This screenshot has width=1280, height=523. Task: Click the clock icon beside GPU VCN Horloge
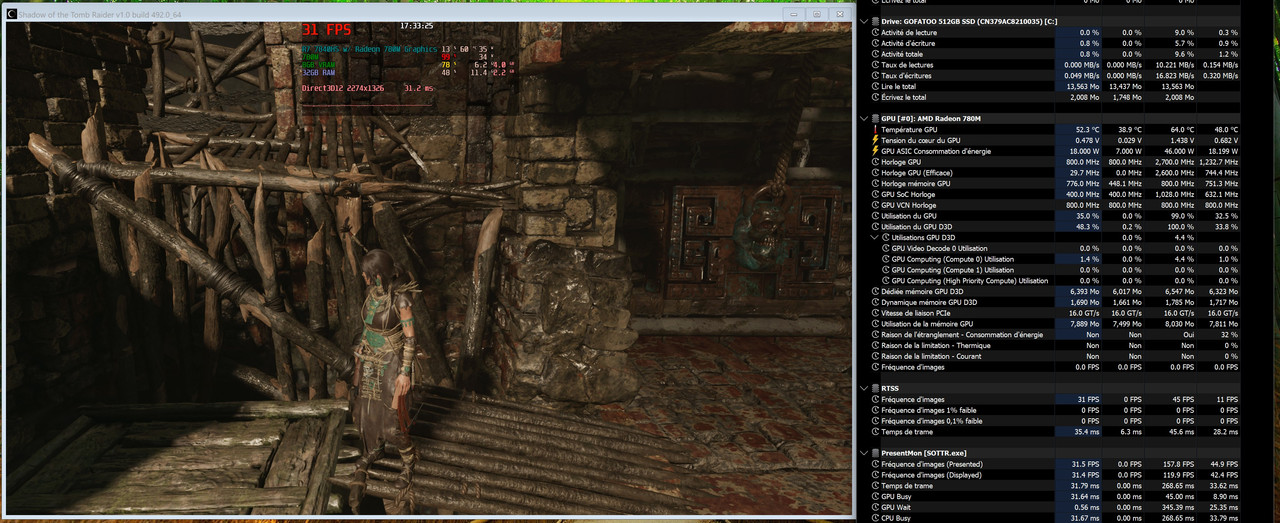coord(876,205)
